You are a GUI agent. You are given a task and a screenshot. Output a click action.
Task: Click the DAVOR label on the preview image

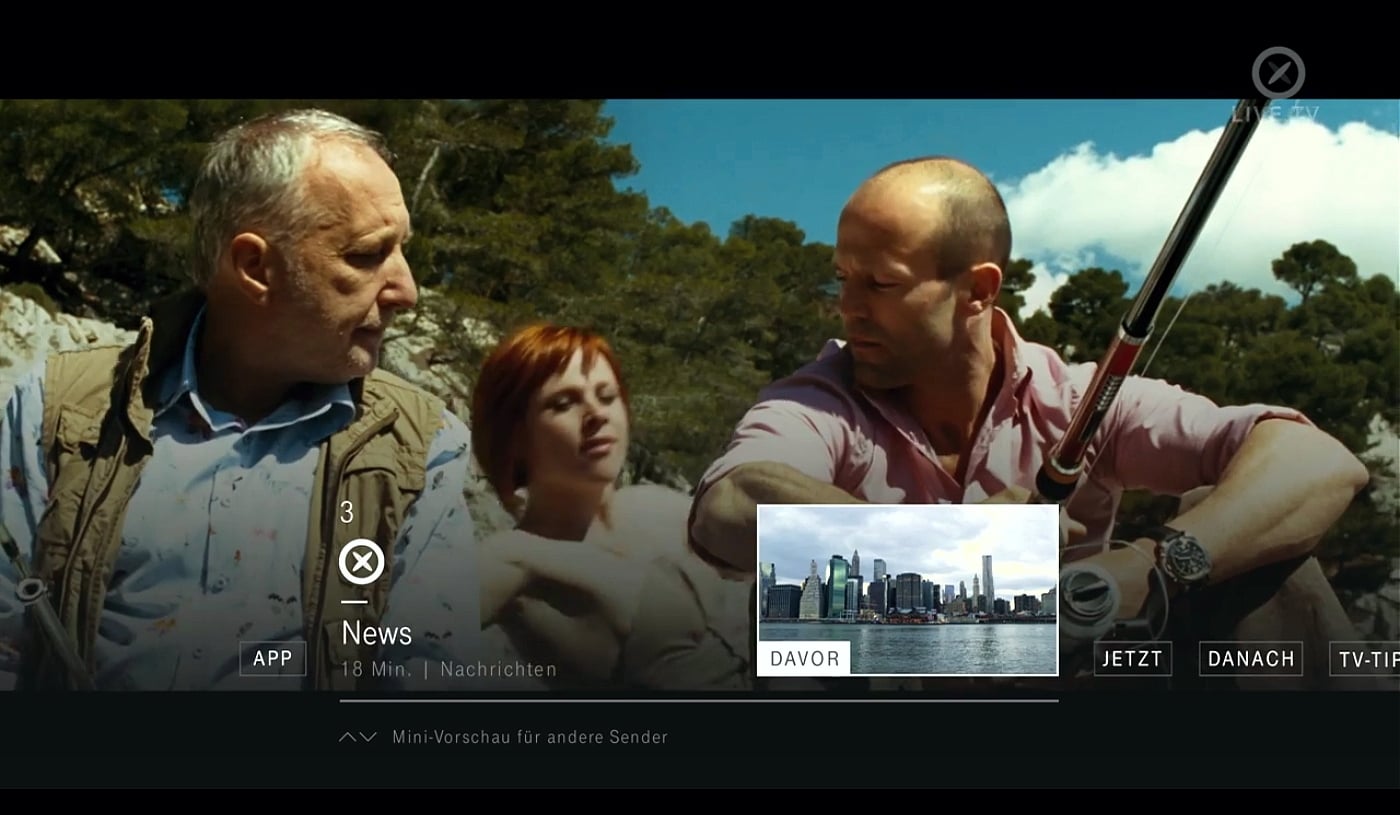tap(804, 659)
